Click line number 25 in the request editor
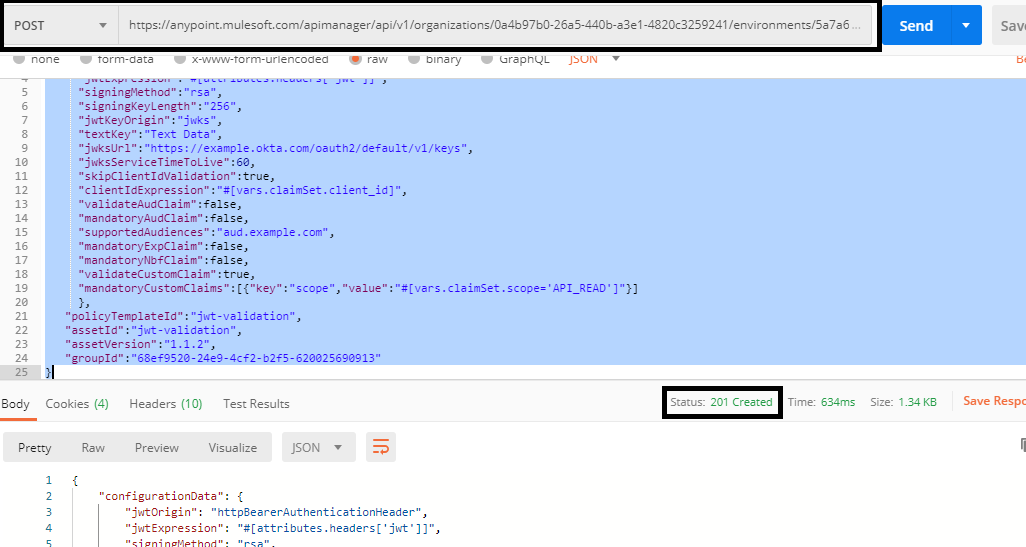Viewport: 1026px width, 547px height. click(21, 372)
